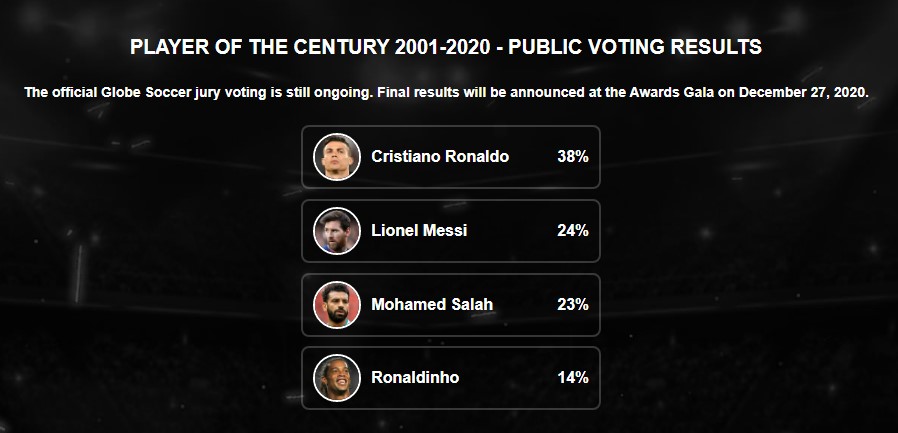Click Ronaldinho's avatar photo
This screenshot has width=898, height=433.
[x=337, y=378]
